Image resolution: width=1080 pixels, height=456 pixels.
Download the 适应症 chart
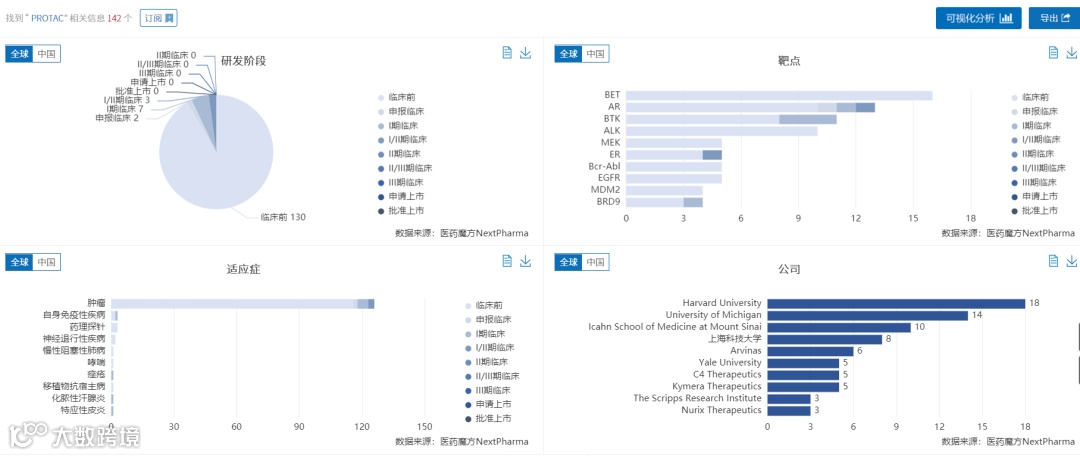[526, 260]
